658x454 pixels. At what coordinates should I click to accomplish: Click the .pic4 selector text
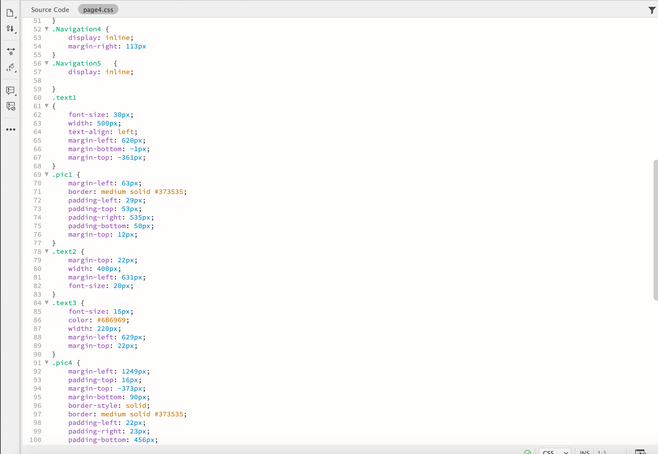[x=62, y=363]
